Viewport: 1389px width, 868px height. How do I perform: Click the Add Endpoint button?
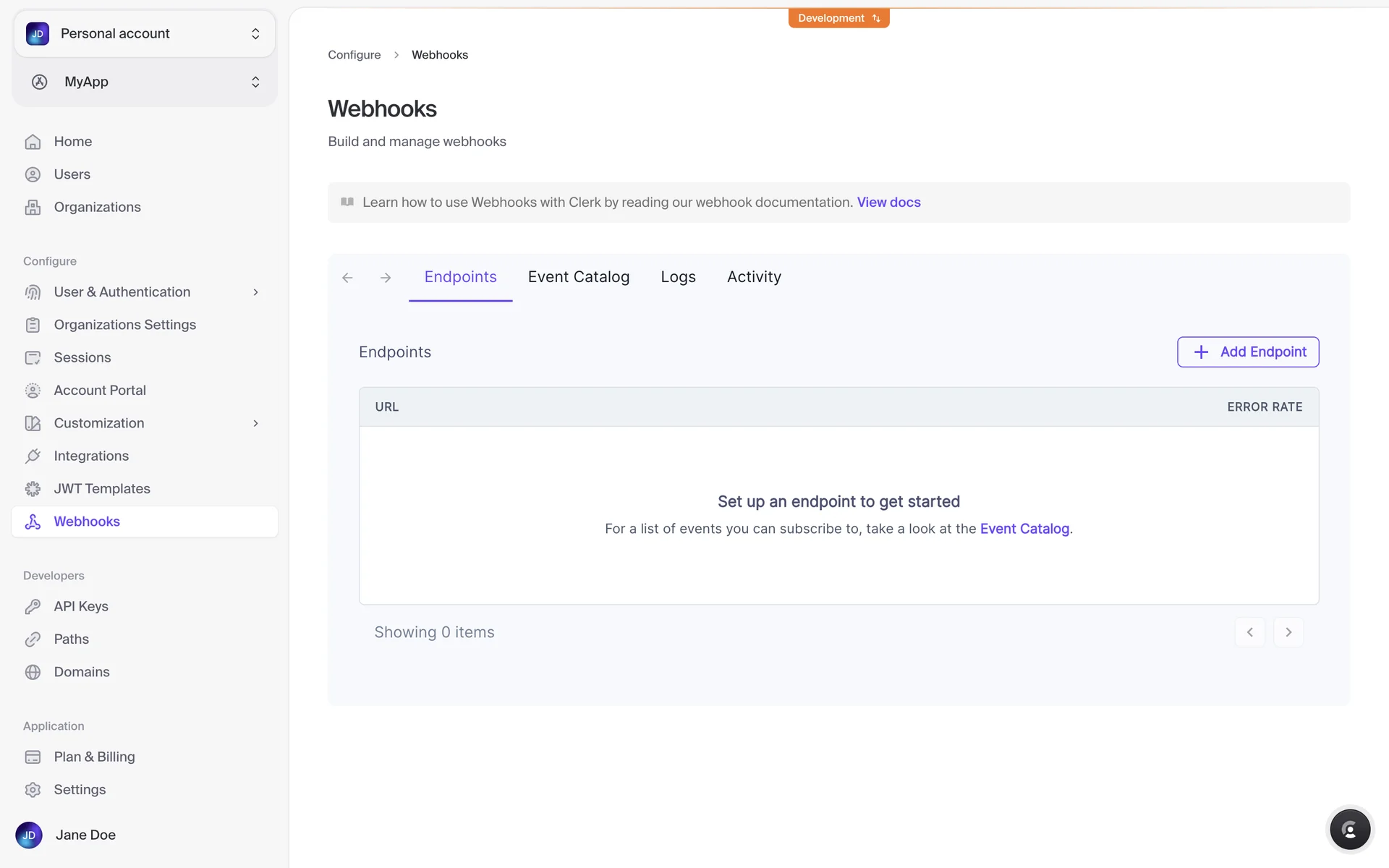[x=1247, y=352]
